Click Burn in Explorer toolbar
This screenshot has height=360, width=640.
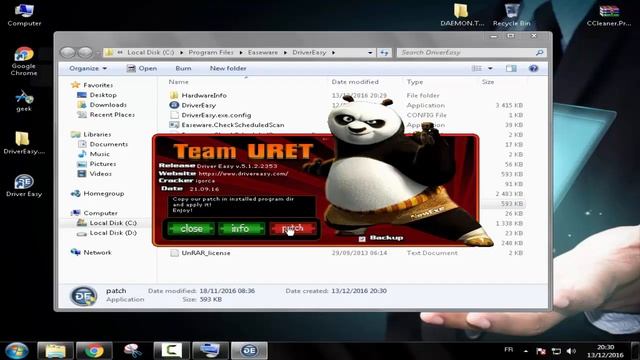point(183,68)
